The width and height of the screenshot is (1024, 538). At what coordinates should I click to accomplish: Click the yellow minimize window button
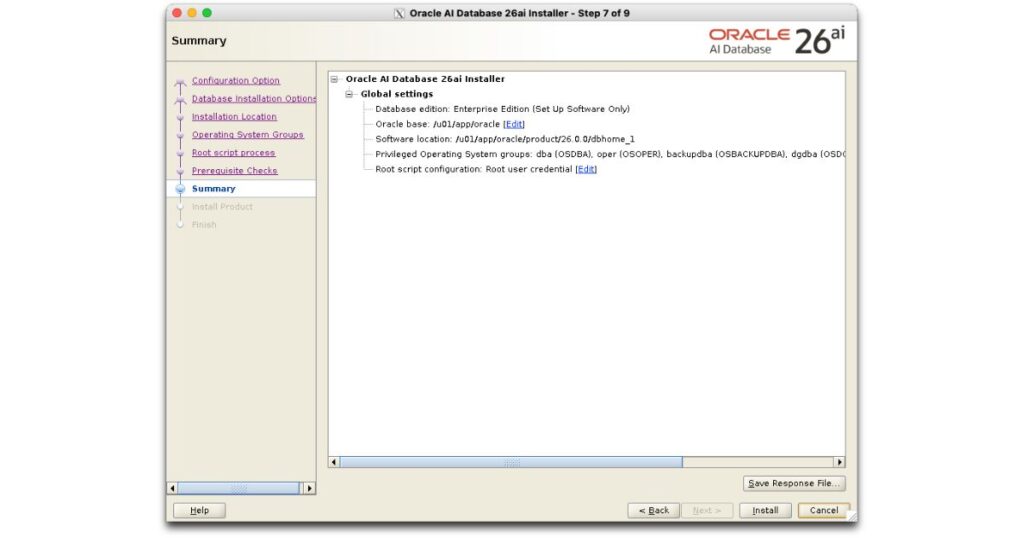(x=192, y=13)
